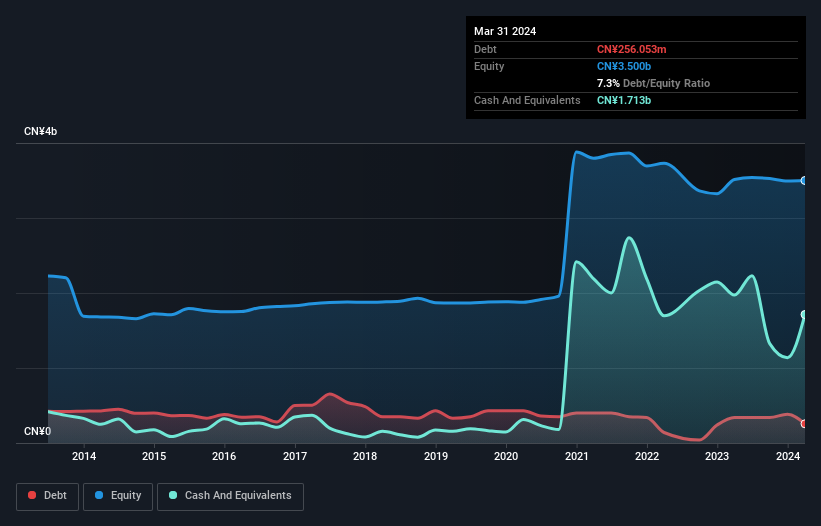821x526 pixels.
Task: Click the 2015 x-axis label
Action: pos(154,456)
